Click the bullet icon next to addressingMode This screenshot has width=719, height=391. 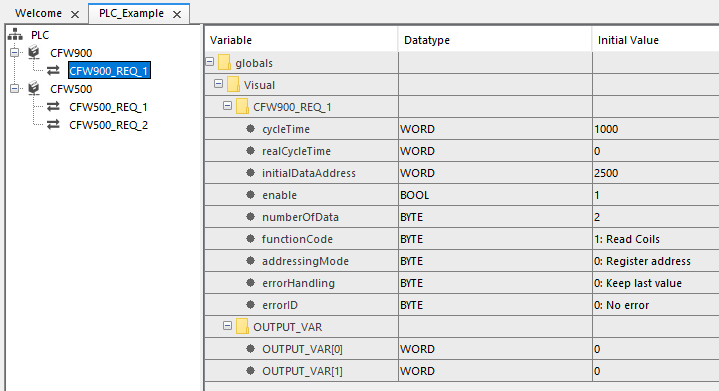(250, 261)
